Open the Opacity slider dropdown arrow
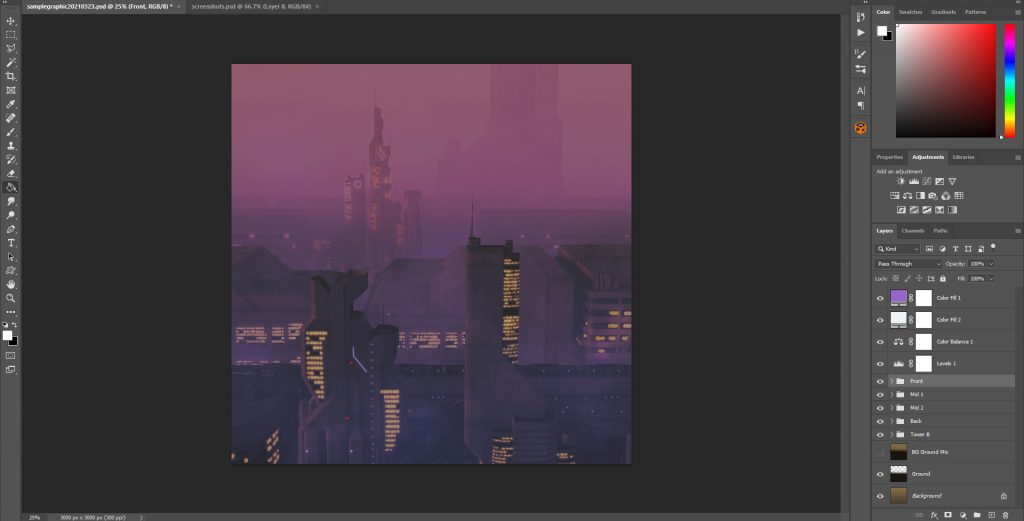 (991, 264)
